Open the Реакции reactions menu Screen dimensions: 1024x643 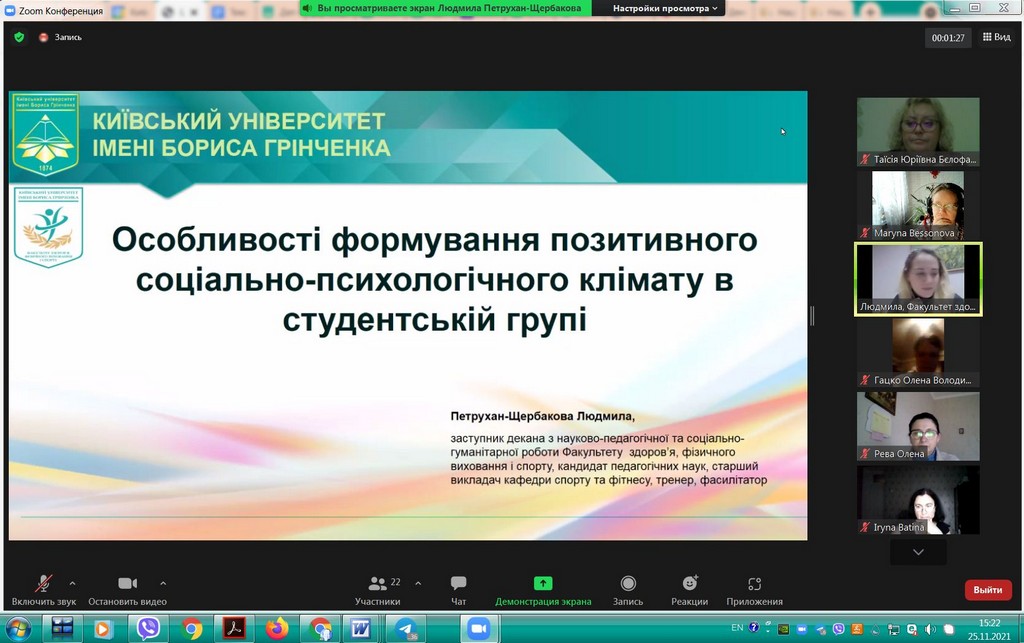(689, 589)
